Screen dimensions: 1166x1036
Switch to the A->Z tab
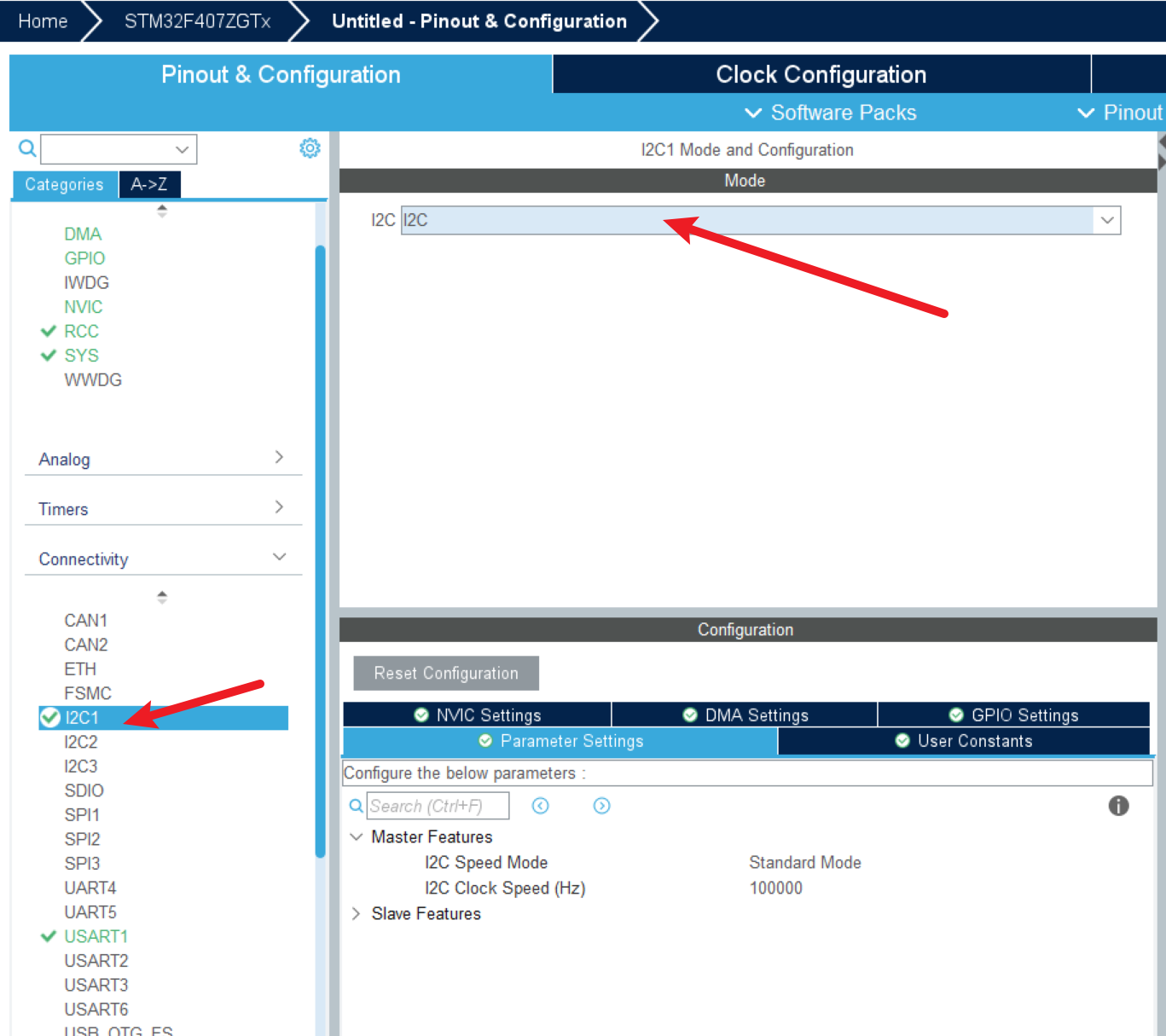click(x=149, y=184)
